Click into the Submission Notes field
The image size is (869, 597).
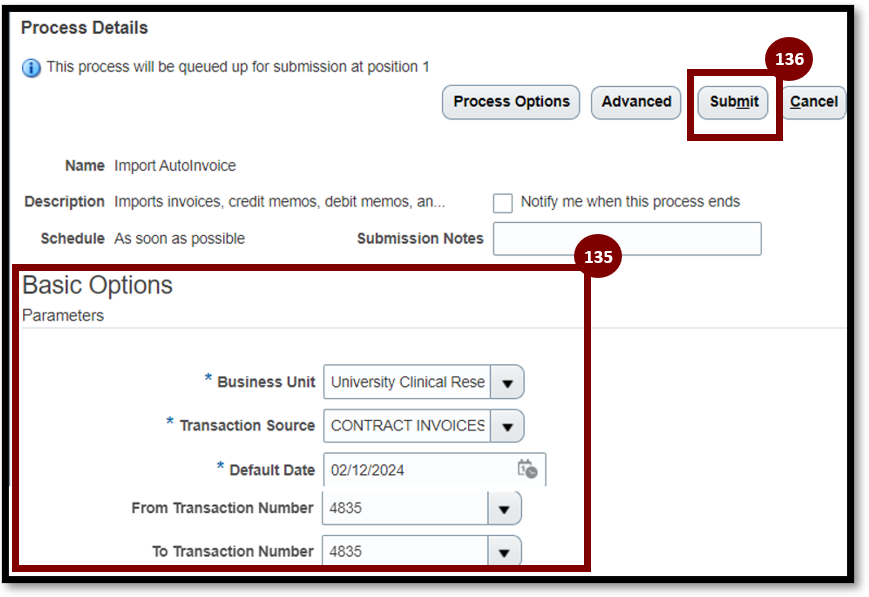coord(627,239)
